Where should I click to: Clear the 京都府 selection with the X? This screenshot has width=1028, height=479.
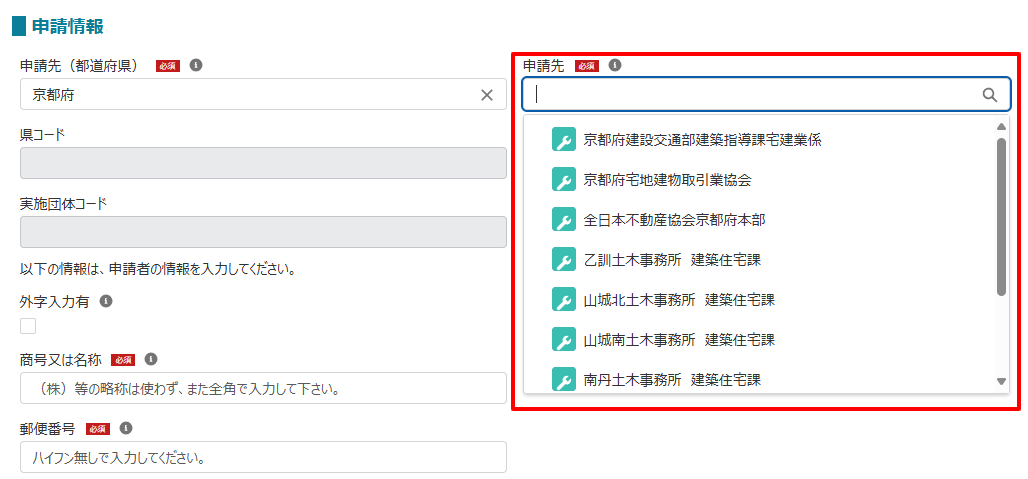(x=487, y=95)
